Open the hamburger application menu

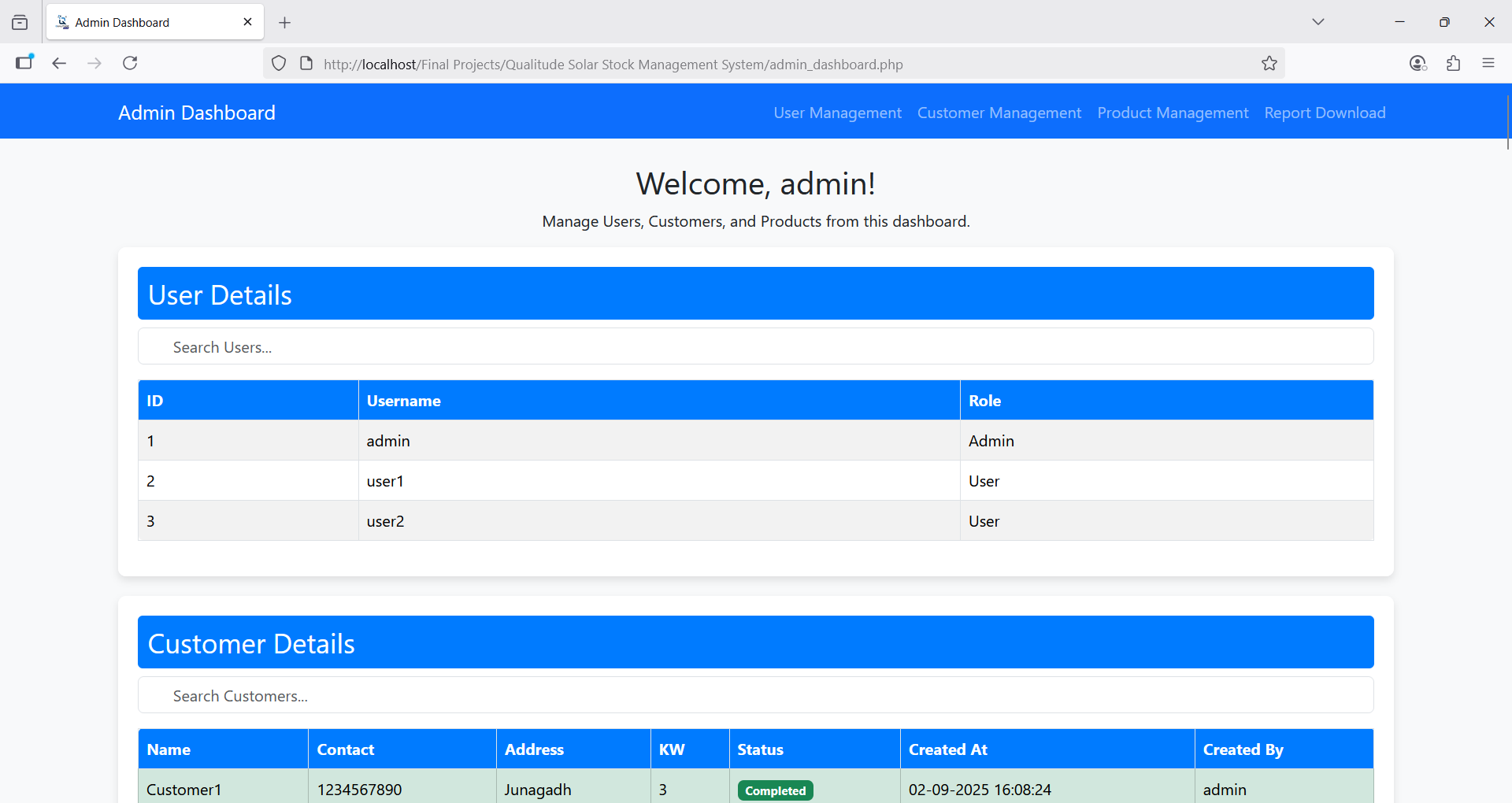1488,64
